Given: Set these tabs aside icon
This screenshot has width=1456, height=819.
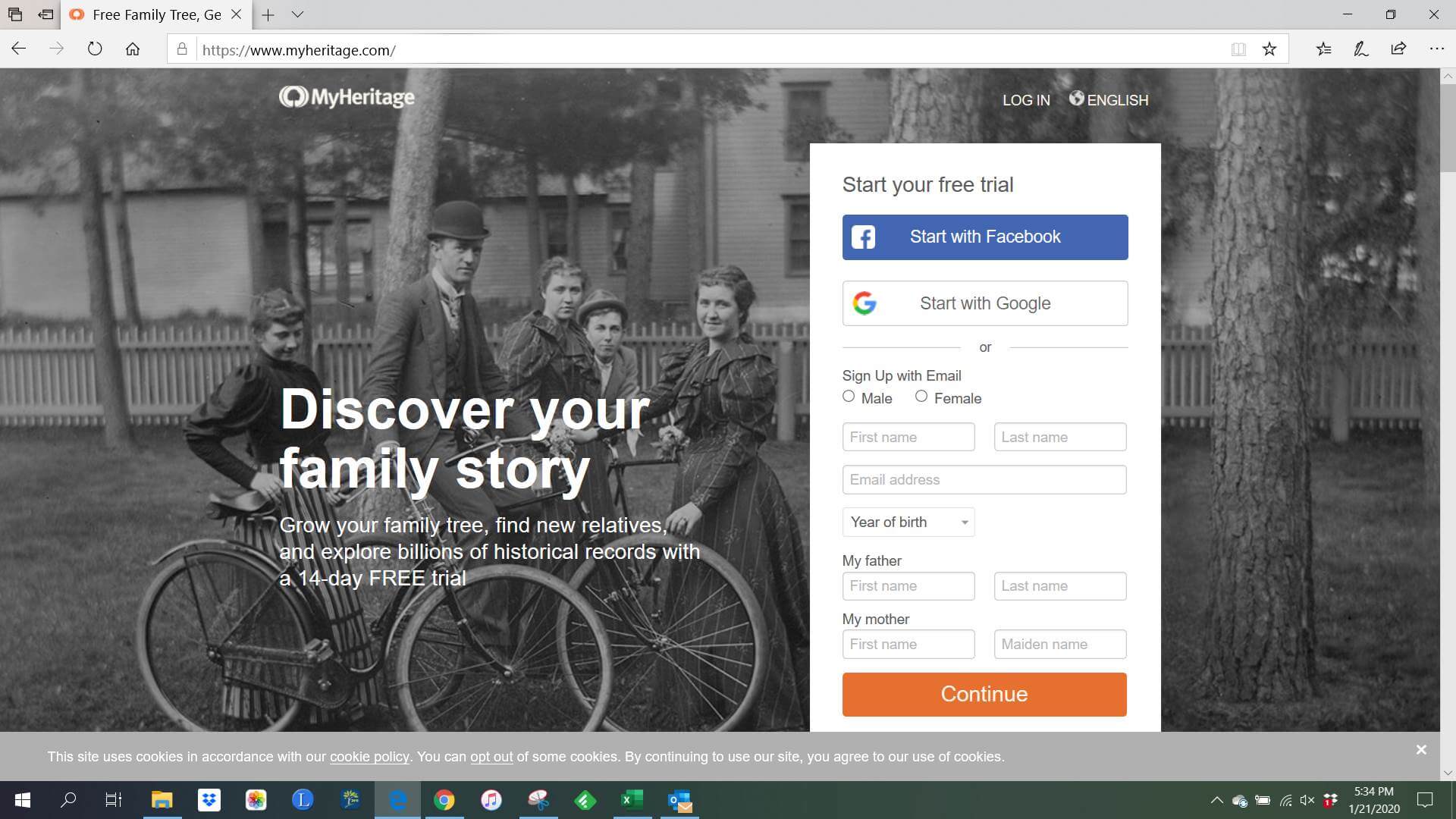Looking at the screenshot, I should (46, 14).
